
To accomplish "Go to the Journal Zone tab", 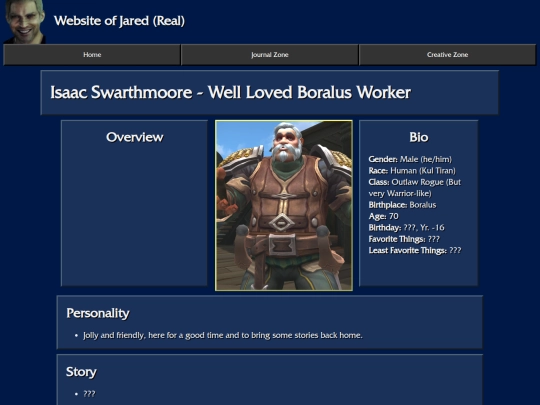I will coord(270,55).
